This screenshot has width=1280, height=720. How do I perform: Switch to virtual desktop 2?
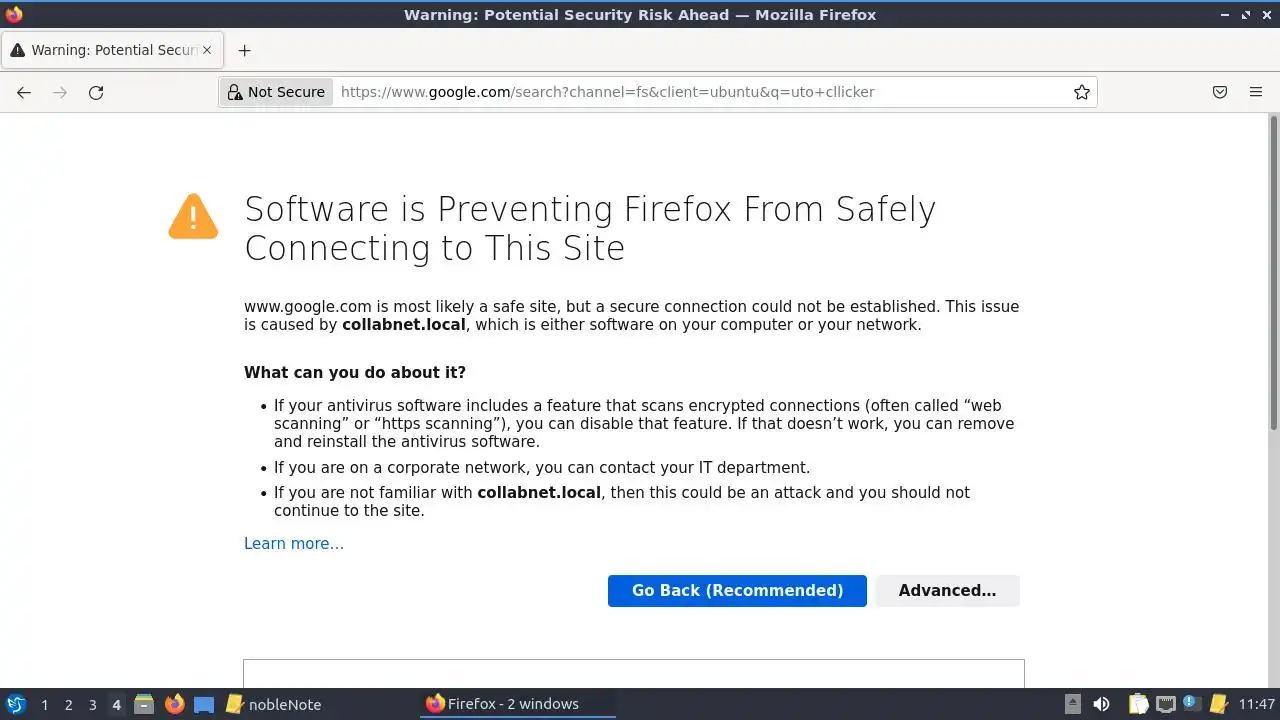click(68, 704)
